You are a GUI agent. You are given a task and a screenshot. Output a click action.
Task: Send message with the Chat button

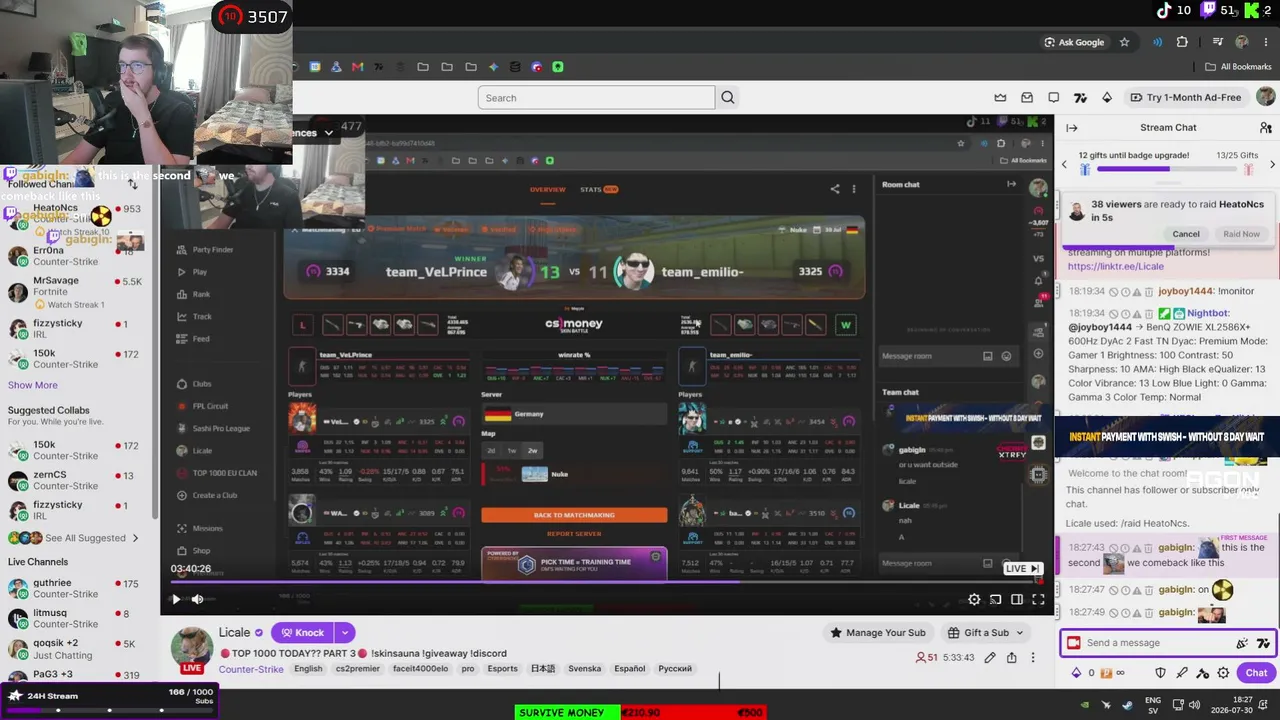[x=1256, y=673]
